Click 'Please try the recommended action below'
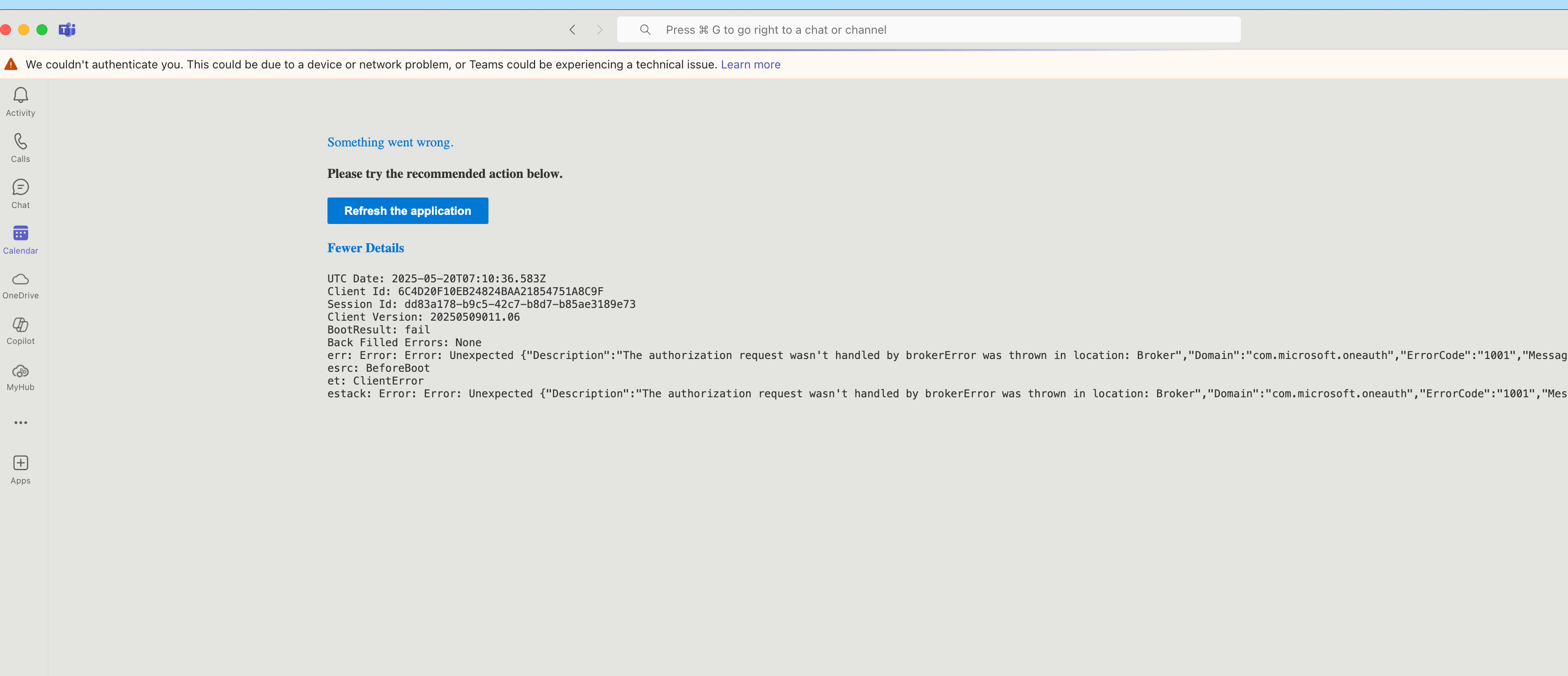This screenshot has width=1568, height=676. point(445,174)
